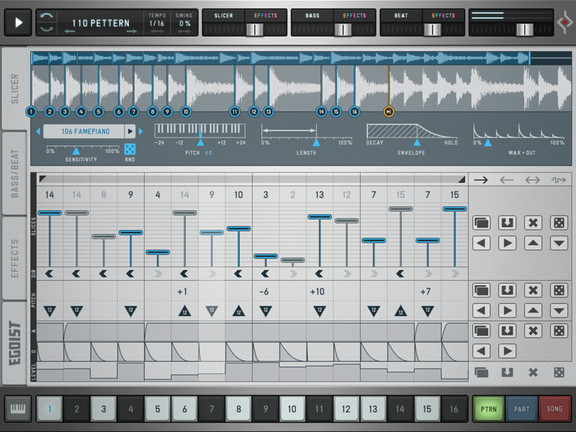This screenshot has width=576, height=432.
Task: Open the piano keyboard view
Action: point(18,408)
